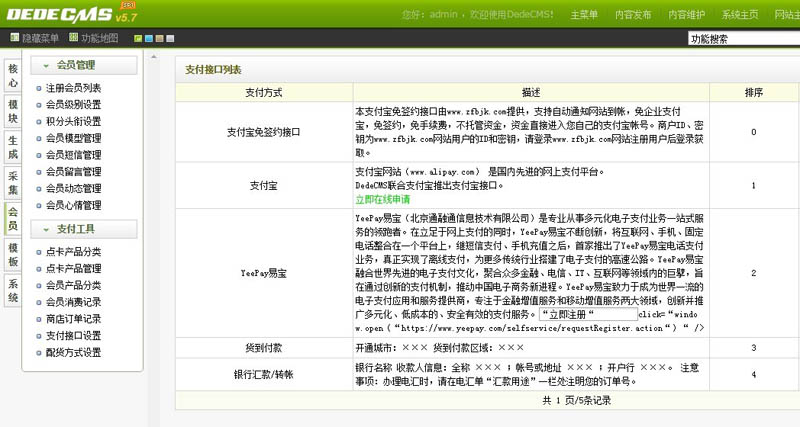Switch to the blue skin swatch
The height and width of the screenshot is (427, 800).
click(149, 38)
